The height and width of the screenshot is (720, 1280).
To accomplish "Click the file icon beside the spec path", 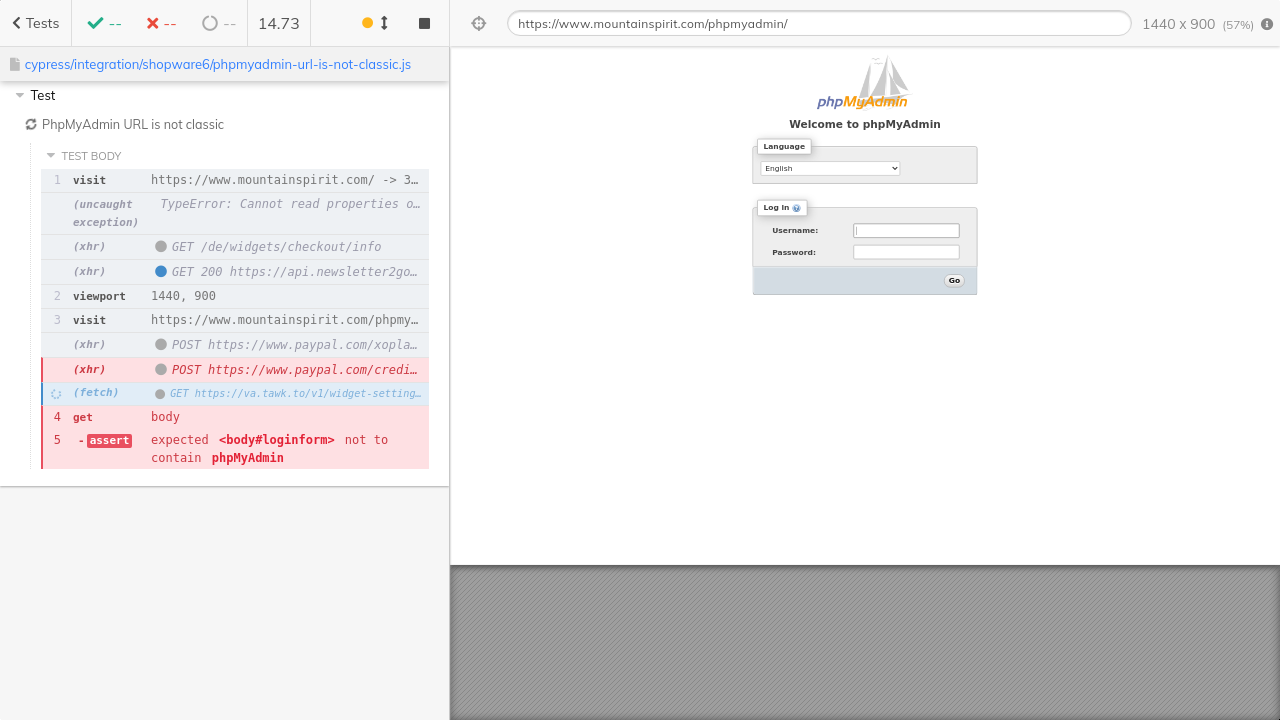I will coord(15,64).
